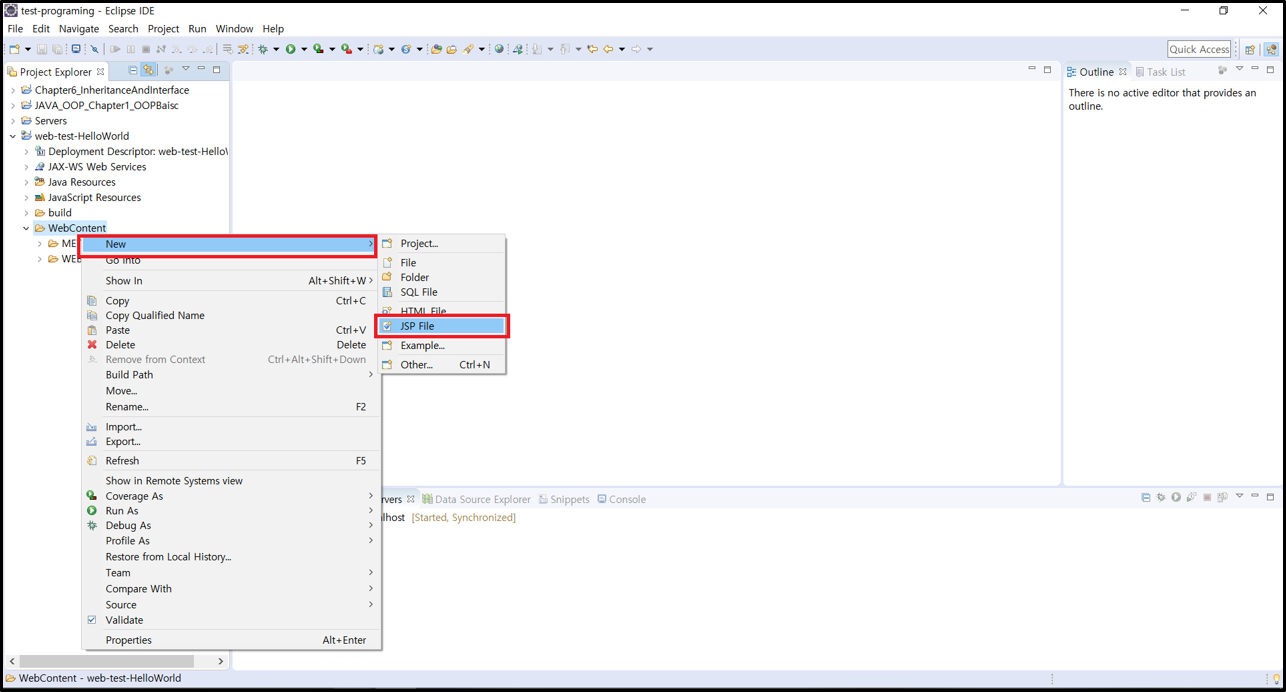
Task: Collapse the WebContent folder
Action: tap(27, 228)
